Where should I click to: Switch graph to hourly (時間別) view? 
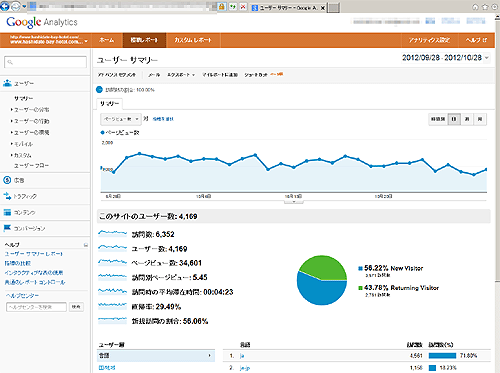click(x=438, y=119)
